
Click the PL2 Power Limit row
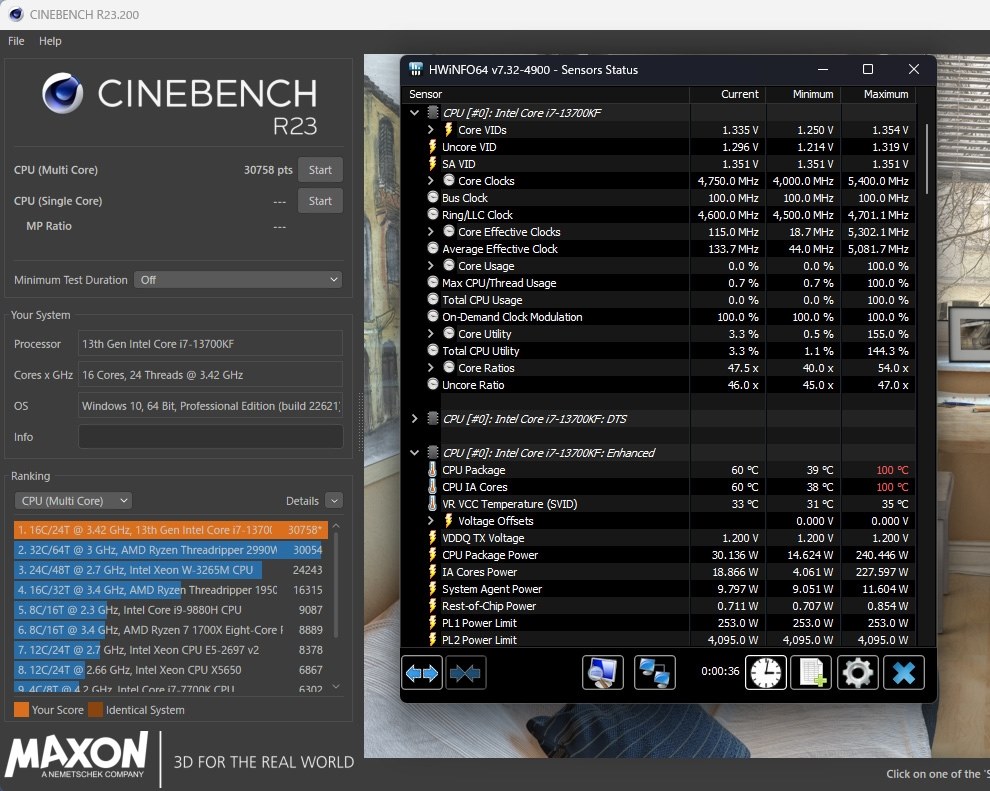point(659,639)
